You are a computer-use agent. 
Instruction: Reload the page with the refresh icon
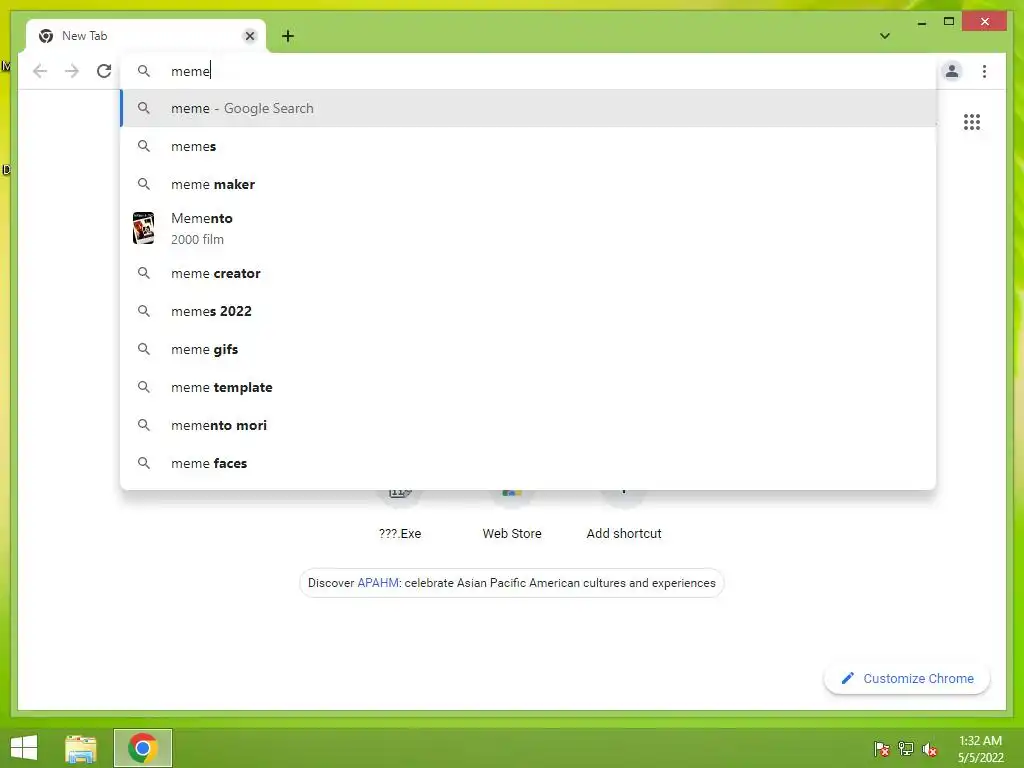104,71
